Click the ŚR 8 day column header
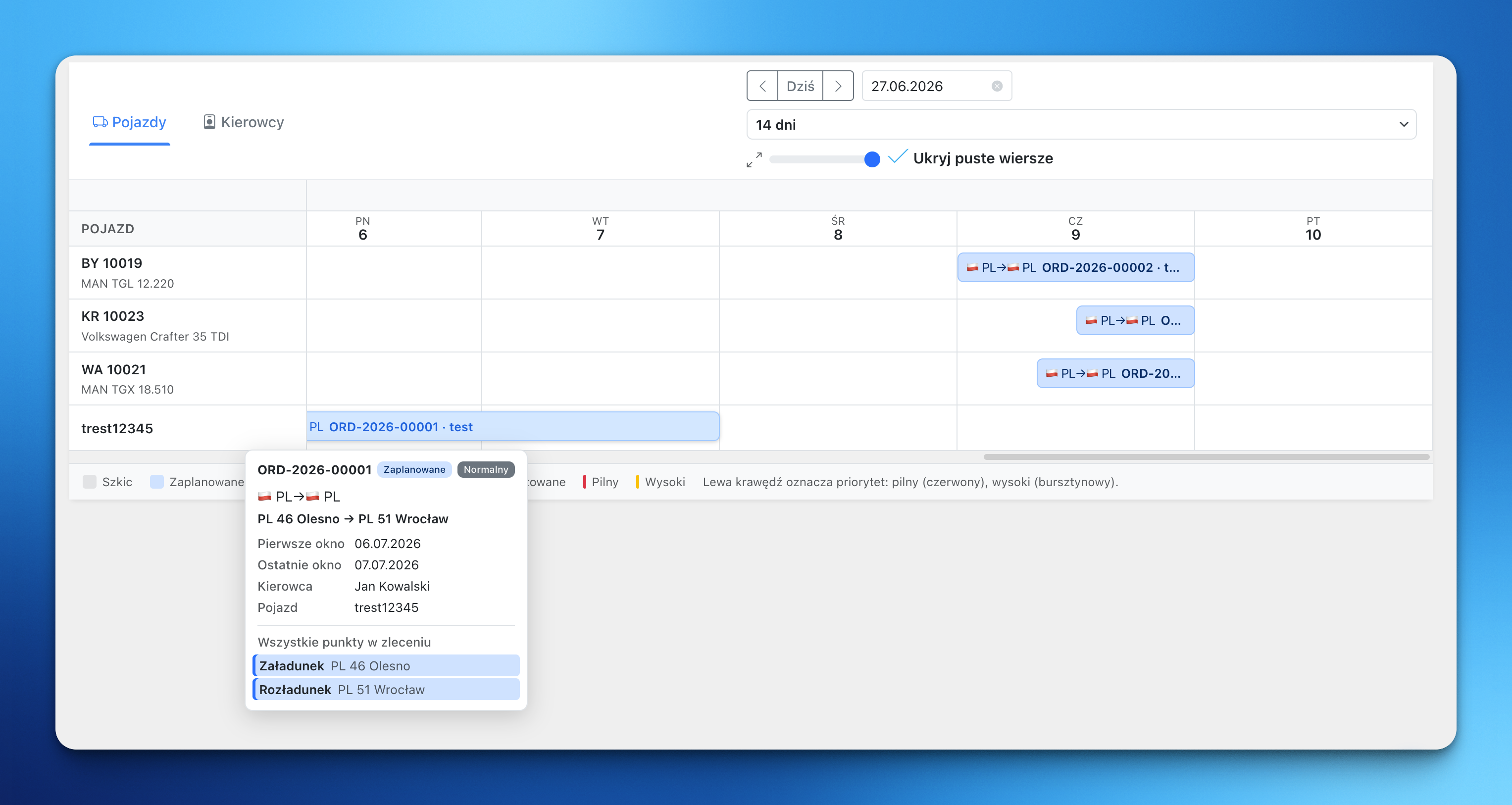This screenshot has height=805, width=1512. (x=838, y=229)
